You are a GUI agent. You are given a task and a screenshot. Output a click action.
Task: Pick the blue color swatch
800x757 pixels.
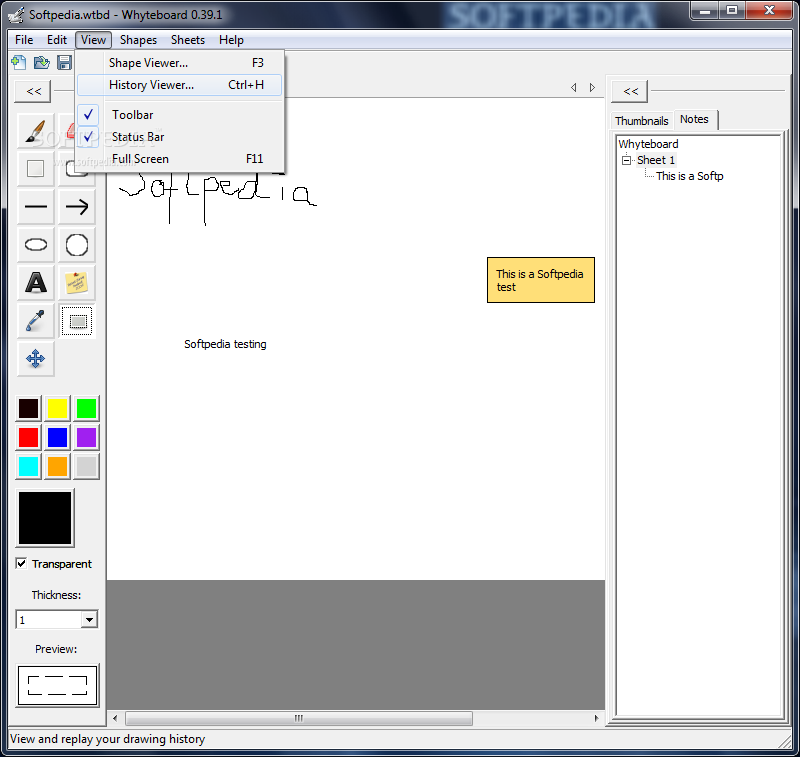[57, 438]
